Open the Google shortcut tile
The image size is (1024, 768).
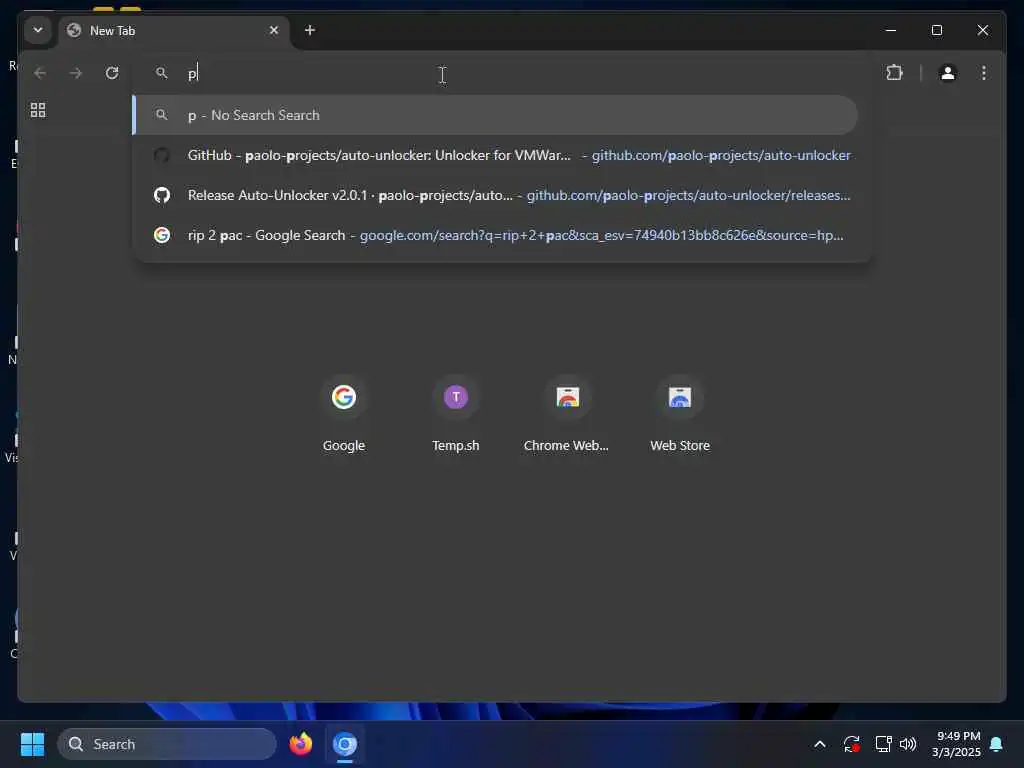(x=344, y=415)
